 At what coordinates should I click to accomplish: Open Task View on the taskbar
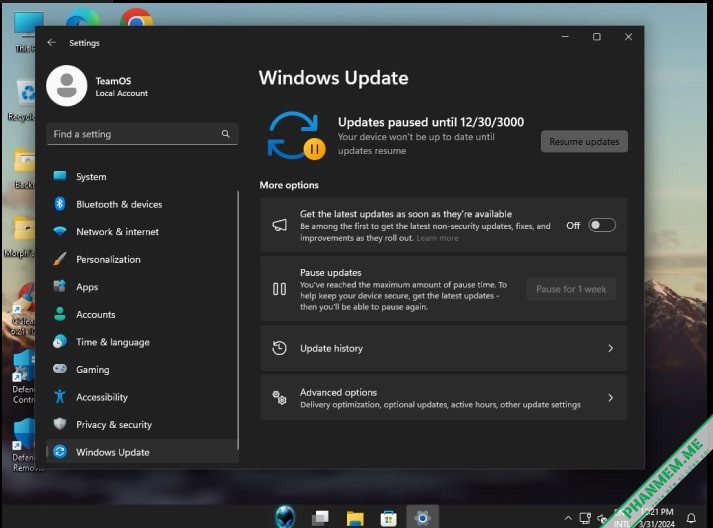coord(320,517)
